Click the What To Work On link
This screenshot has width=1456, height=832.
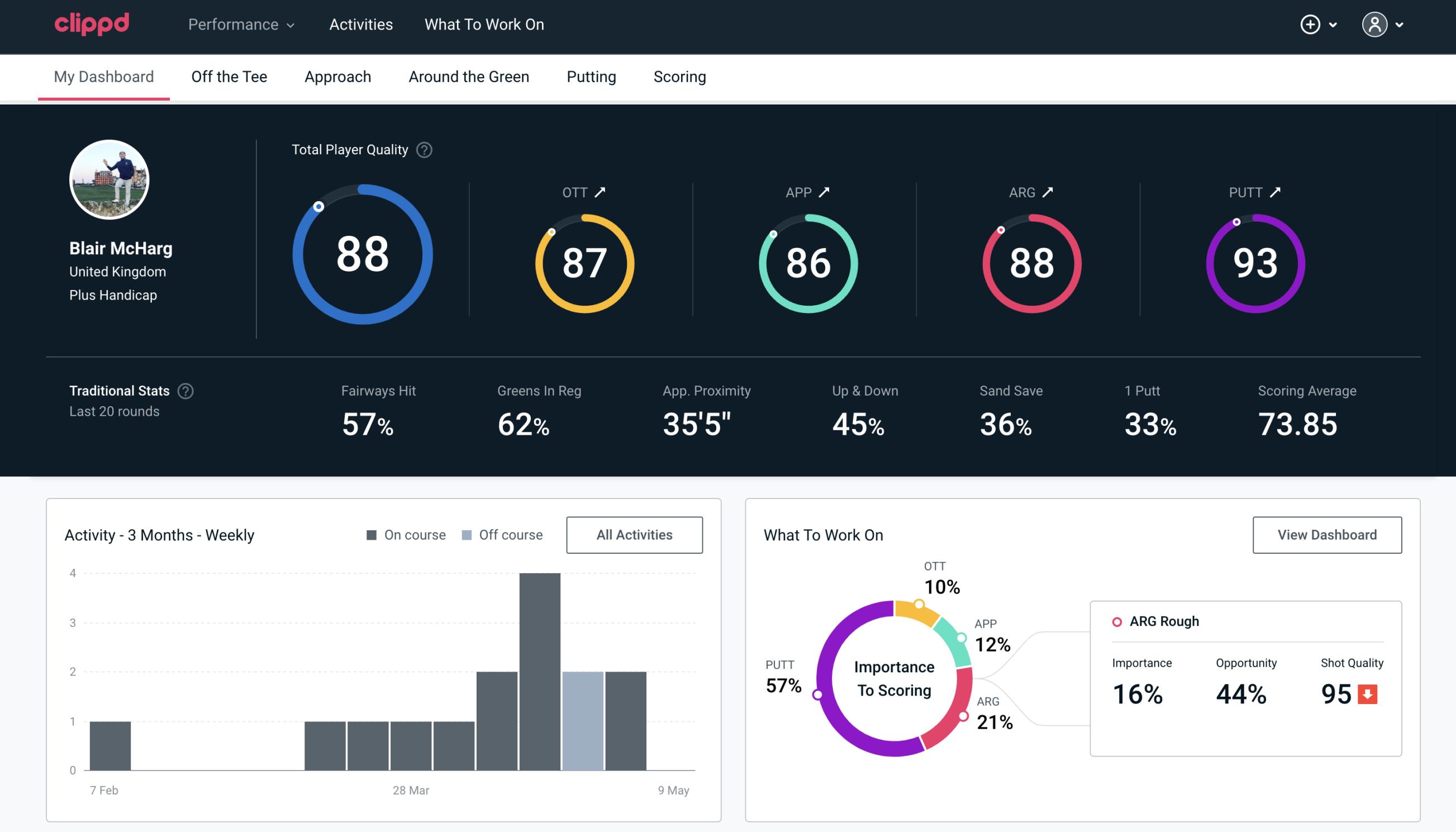483,25
